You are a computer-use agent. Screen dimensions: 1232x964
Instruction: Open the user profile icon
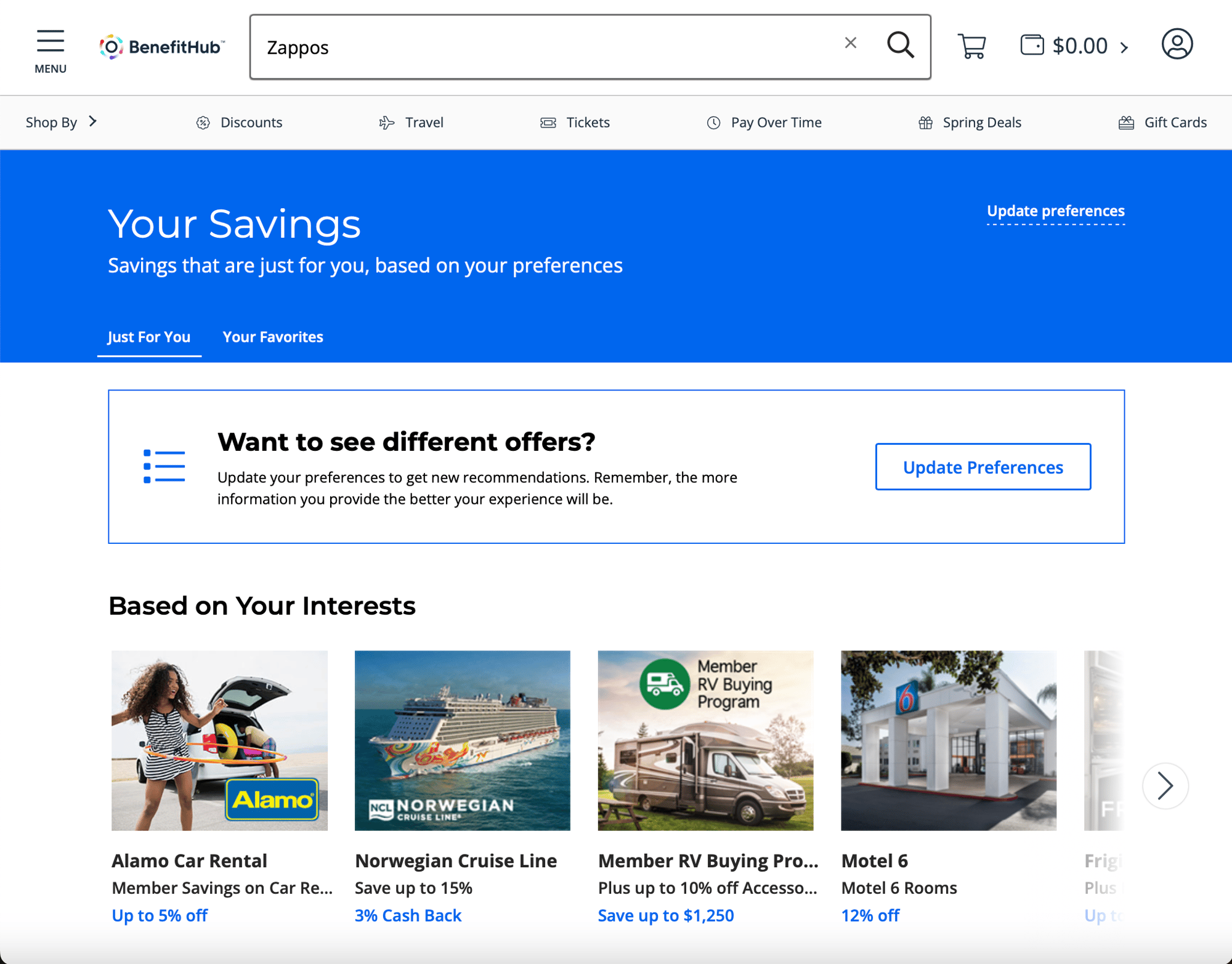1177,44
